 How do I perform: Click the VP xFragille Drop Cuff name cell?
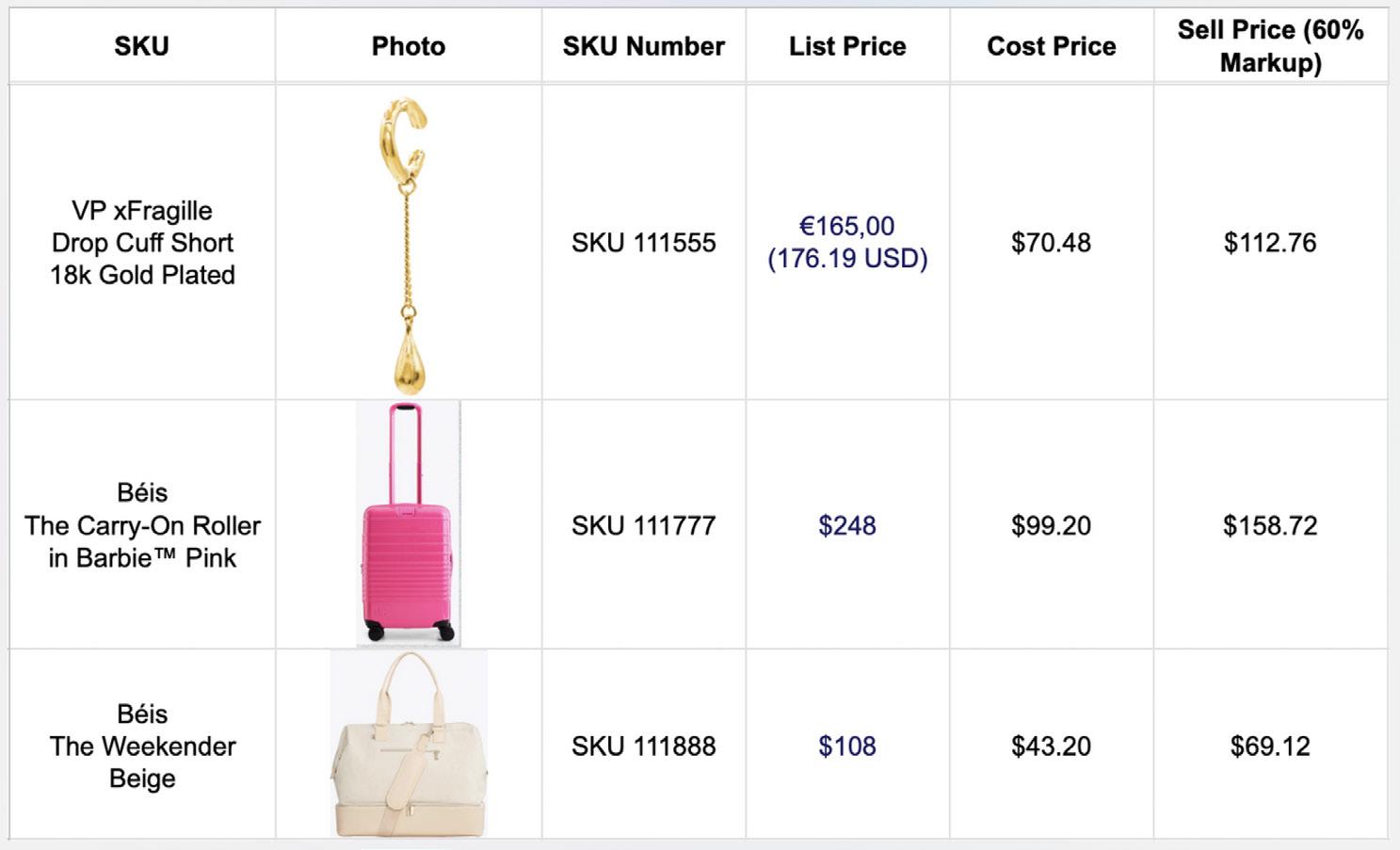coord(142,243)
